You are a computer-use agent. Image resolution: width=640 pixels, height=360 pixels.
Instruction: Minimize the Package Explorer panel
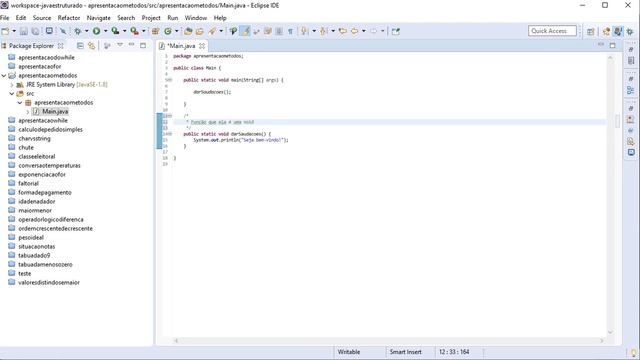131,45
